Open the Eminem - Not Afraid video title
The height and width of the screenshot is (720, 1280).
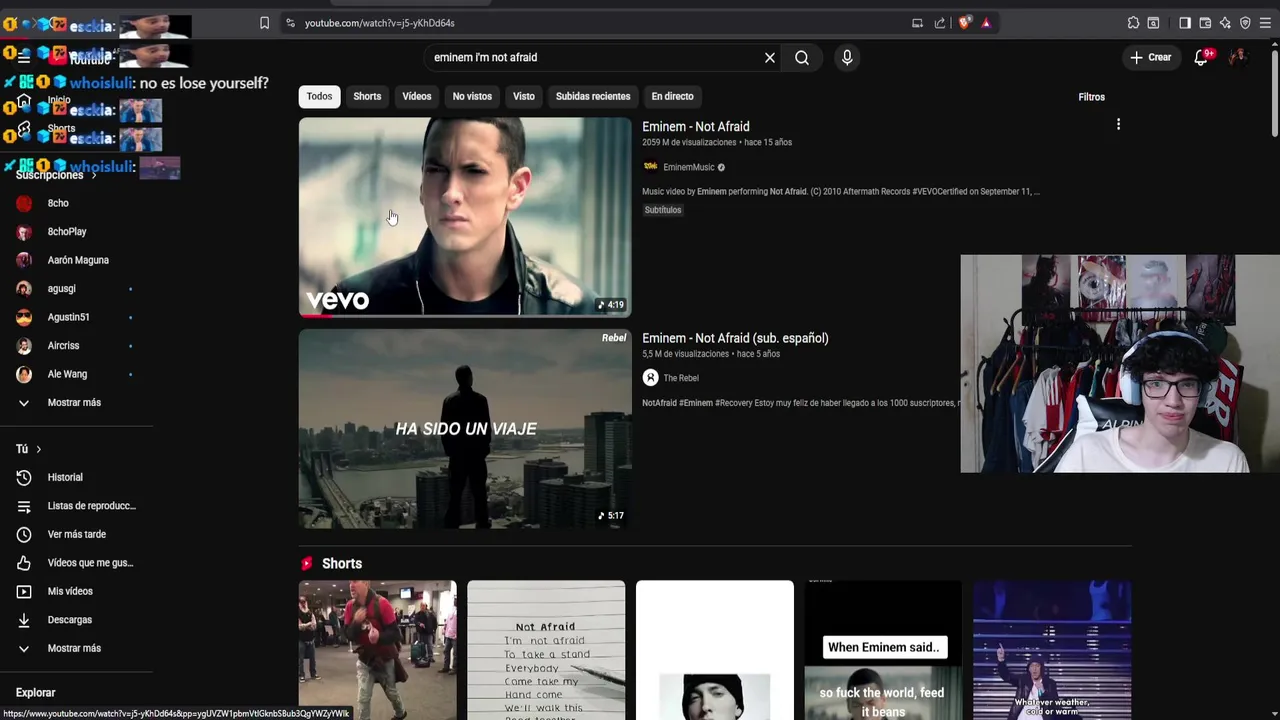pyautogui.click(x=696, y=127)
